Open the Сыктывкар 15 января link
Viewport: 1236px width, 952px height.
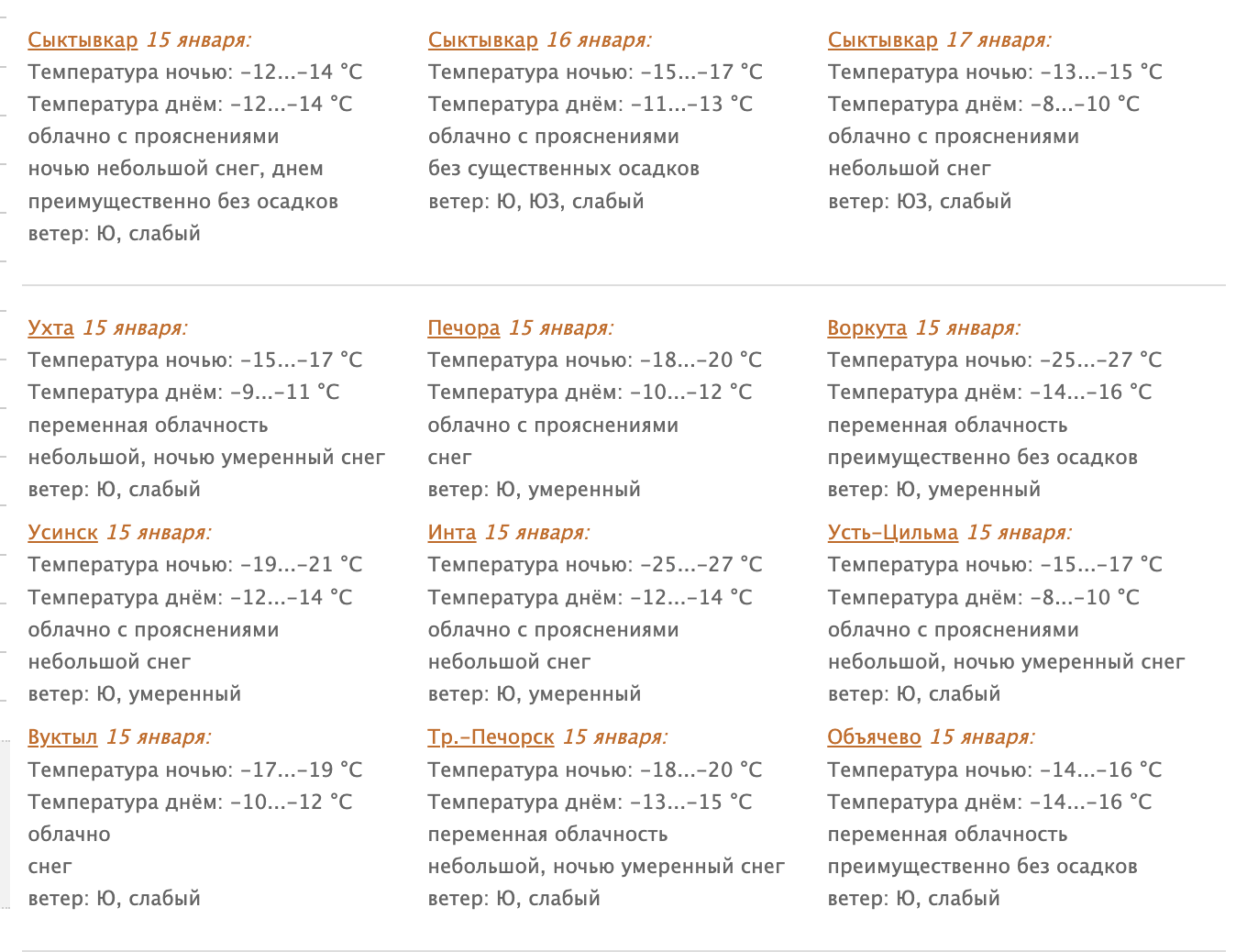pyautogui.click(x=83, y=40)
